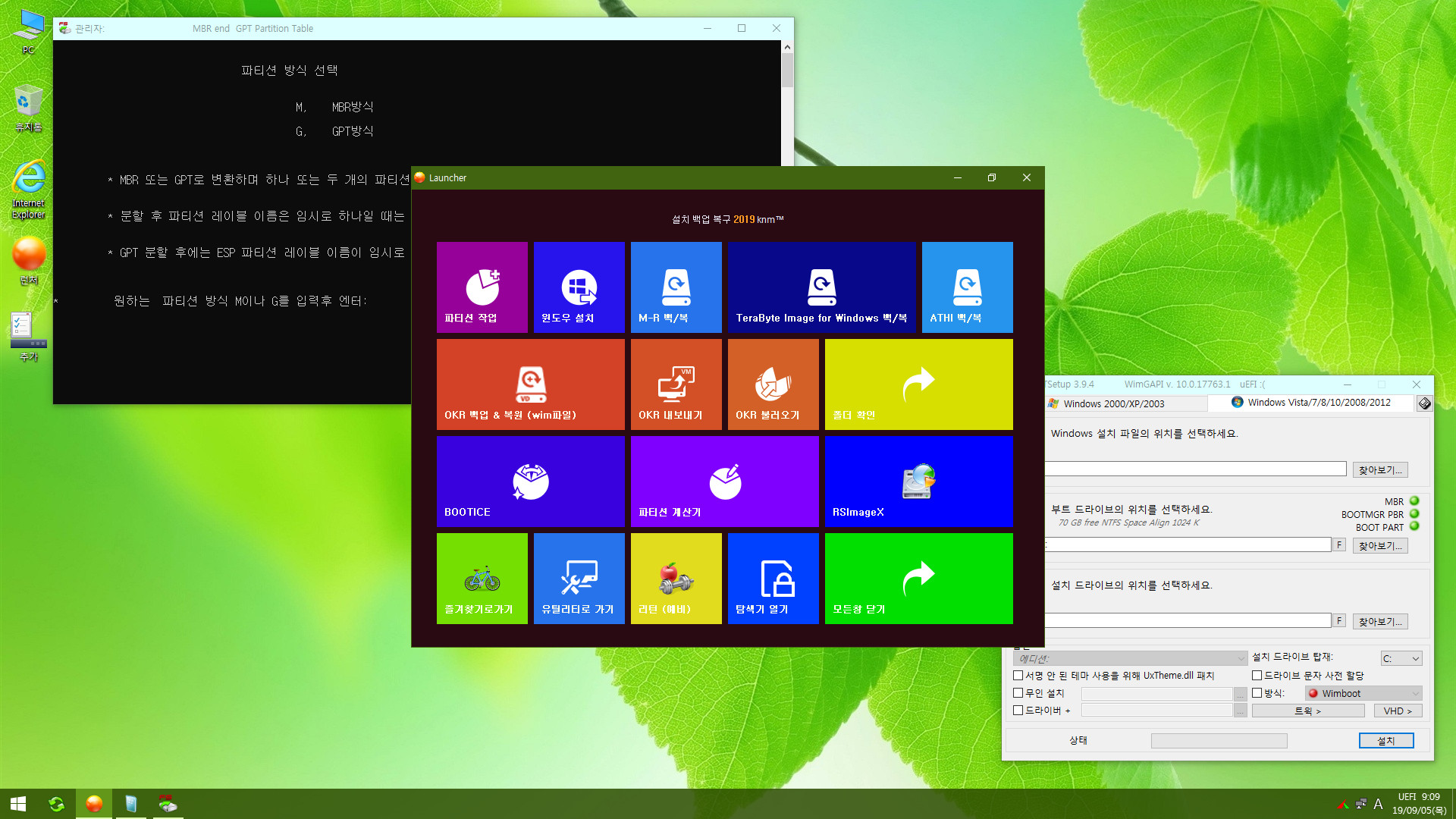The image size is (1456, 819).
Task: Open Internet Explorer desktop icon
Action: pyautogui.click(x=29, y=189)
